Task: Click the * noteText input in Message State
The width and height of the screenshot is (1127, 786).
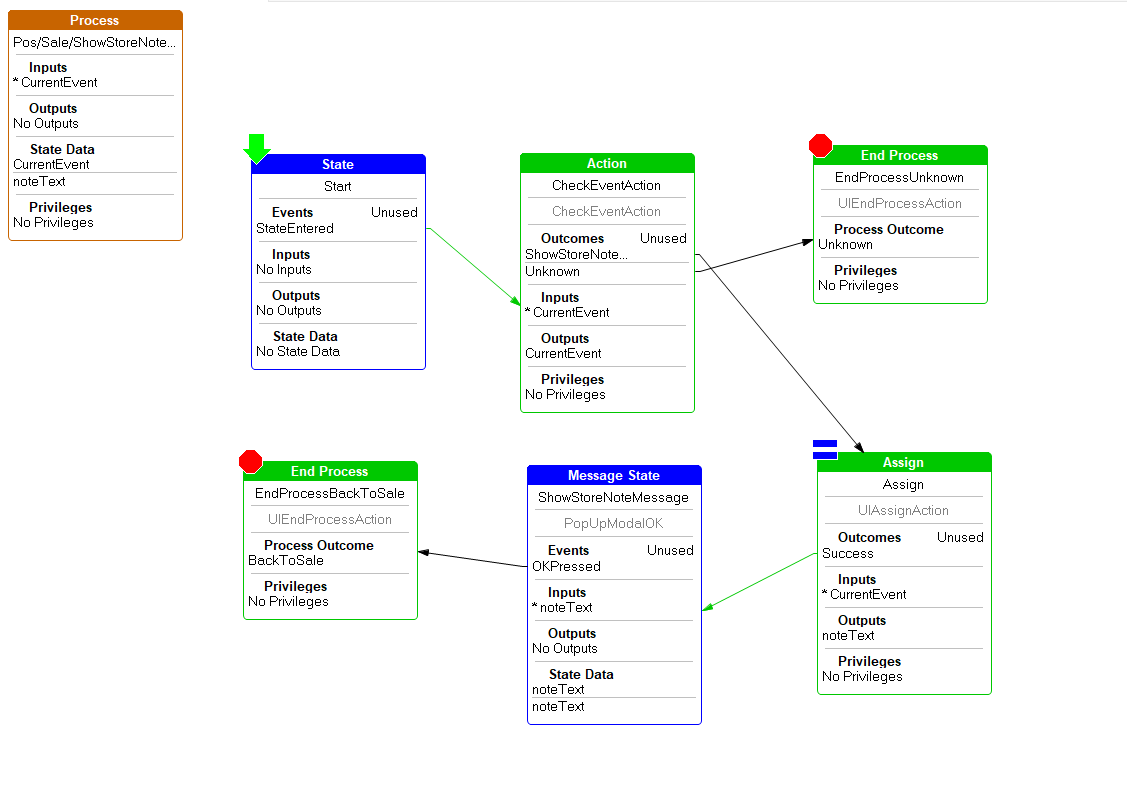Action: pyautogui.click(x=562, y=607)
